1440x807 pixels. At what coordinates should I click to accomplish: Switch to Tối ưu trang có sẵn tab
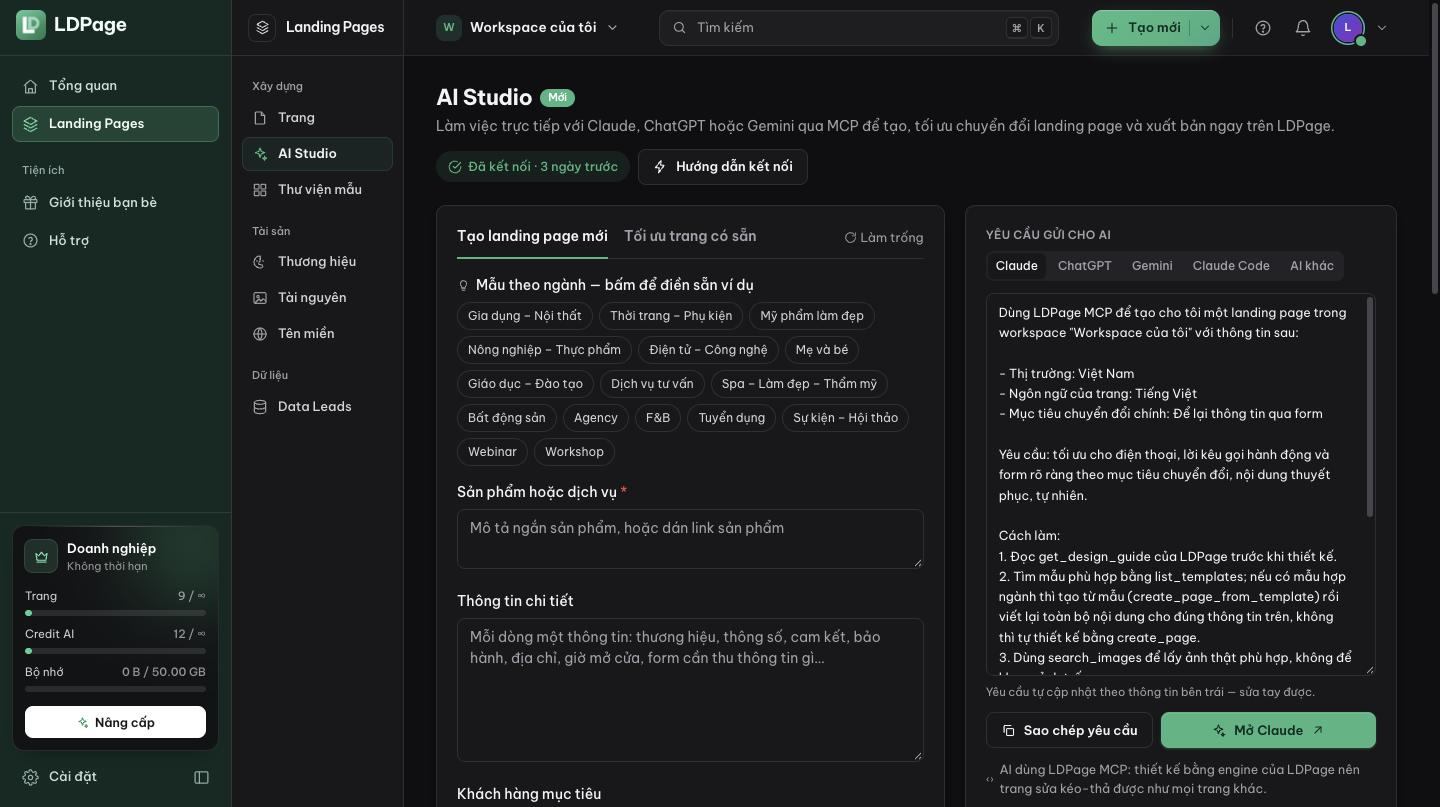click(x=690, y=237)
